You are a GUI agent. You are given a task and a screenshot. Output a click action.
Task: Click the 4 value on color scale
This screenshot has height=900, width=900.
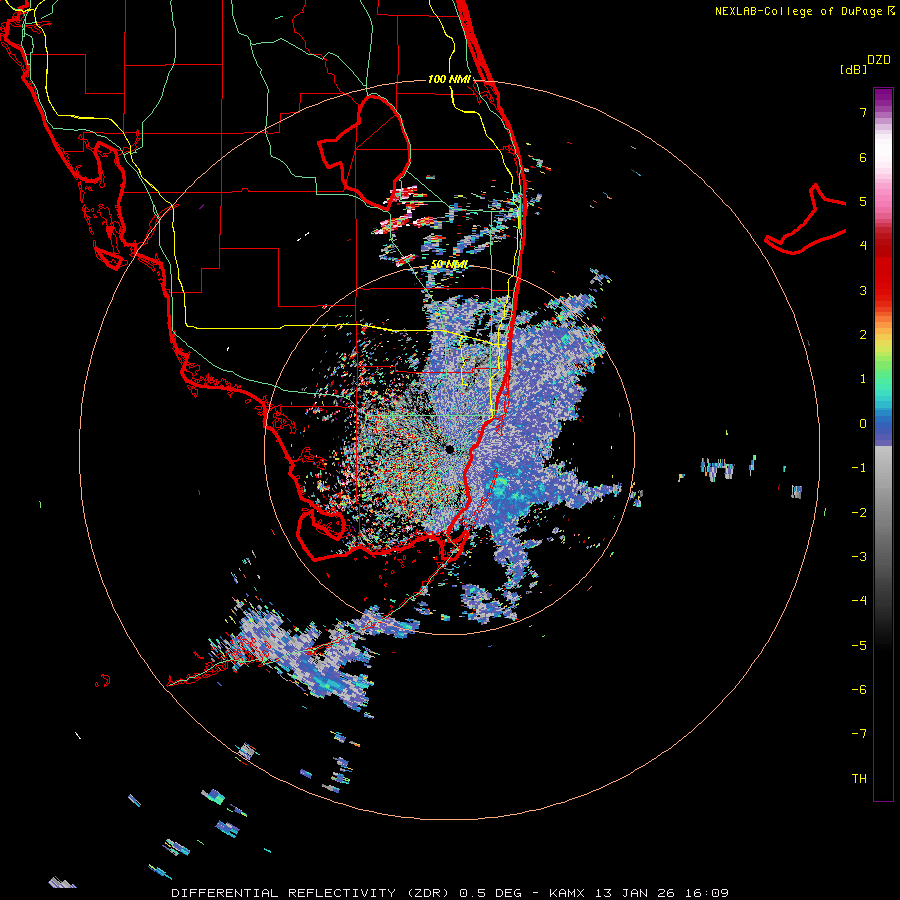click(x=863, y=246)
